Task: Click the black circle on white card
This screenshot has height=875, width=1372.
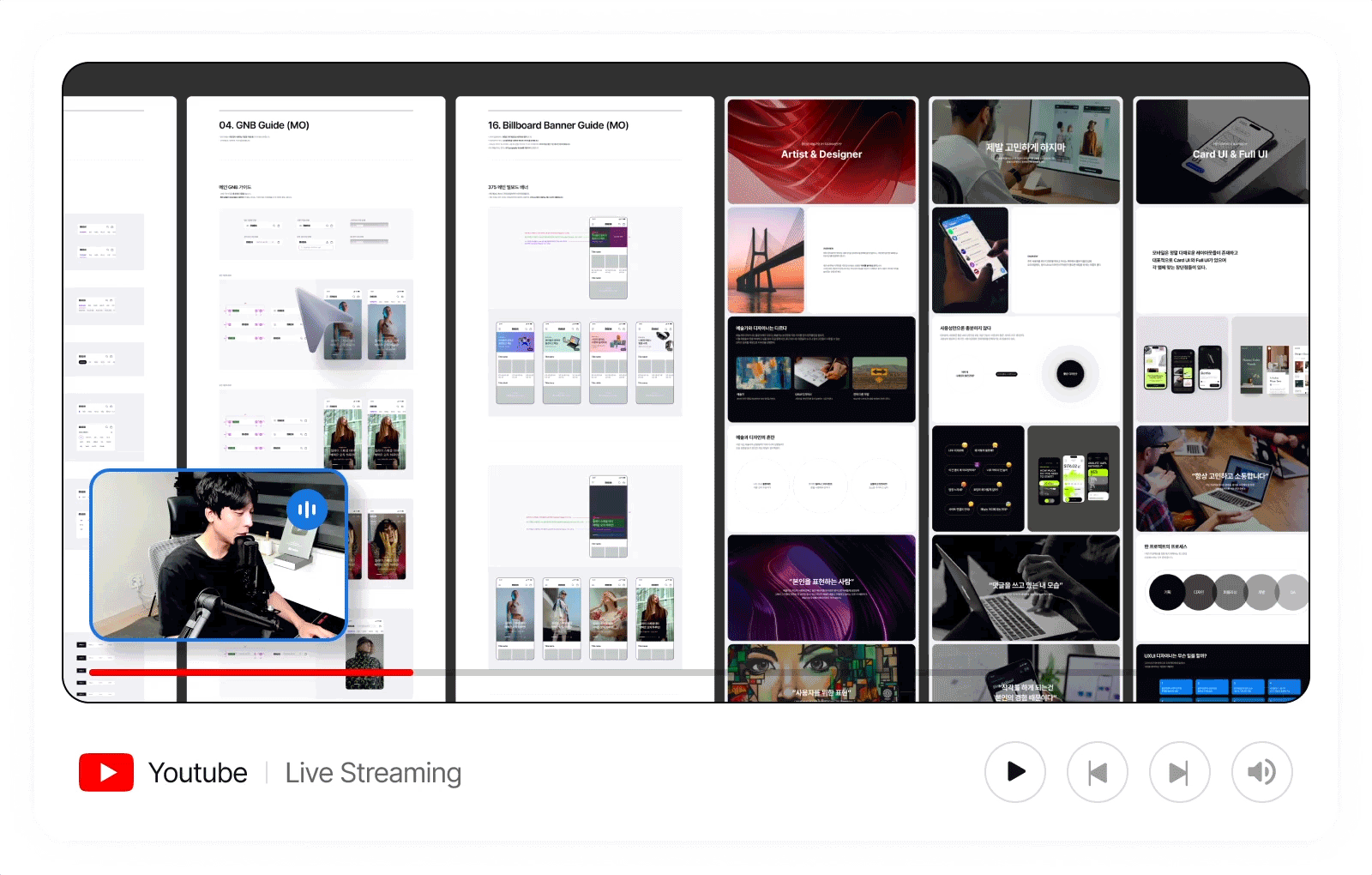Action: (x=1070, y=374)
